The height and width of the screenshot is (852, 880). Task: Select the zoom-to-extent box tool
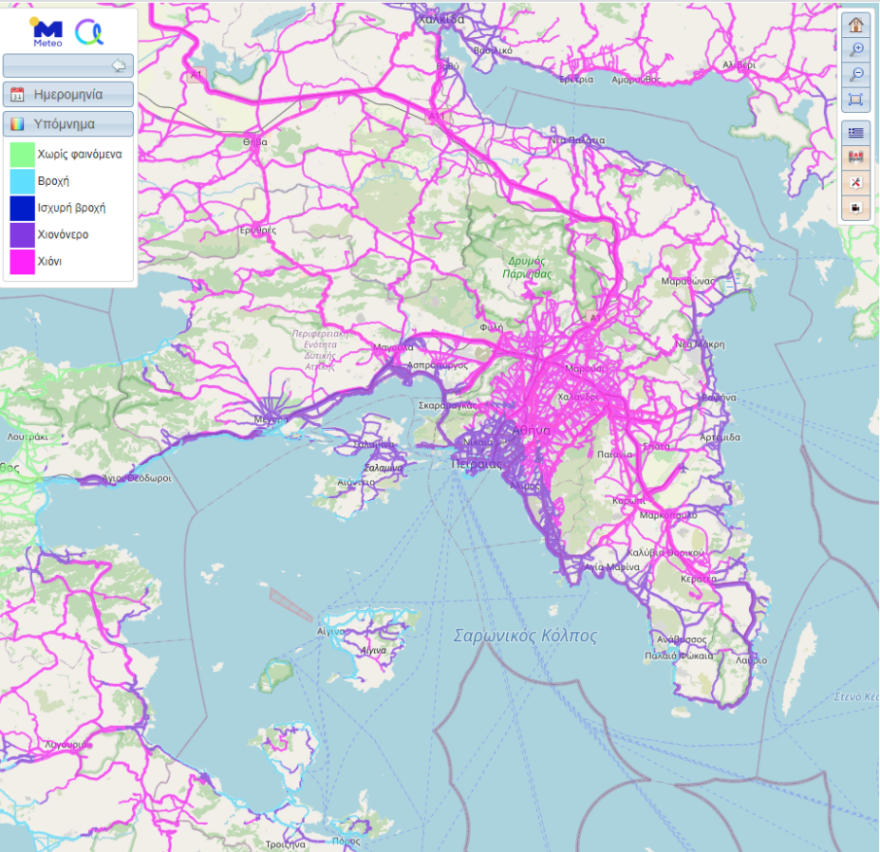click(x=855, y=99)
